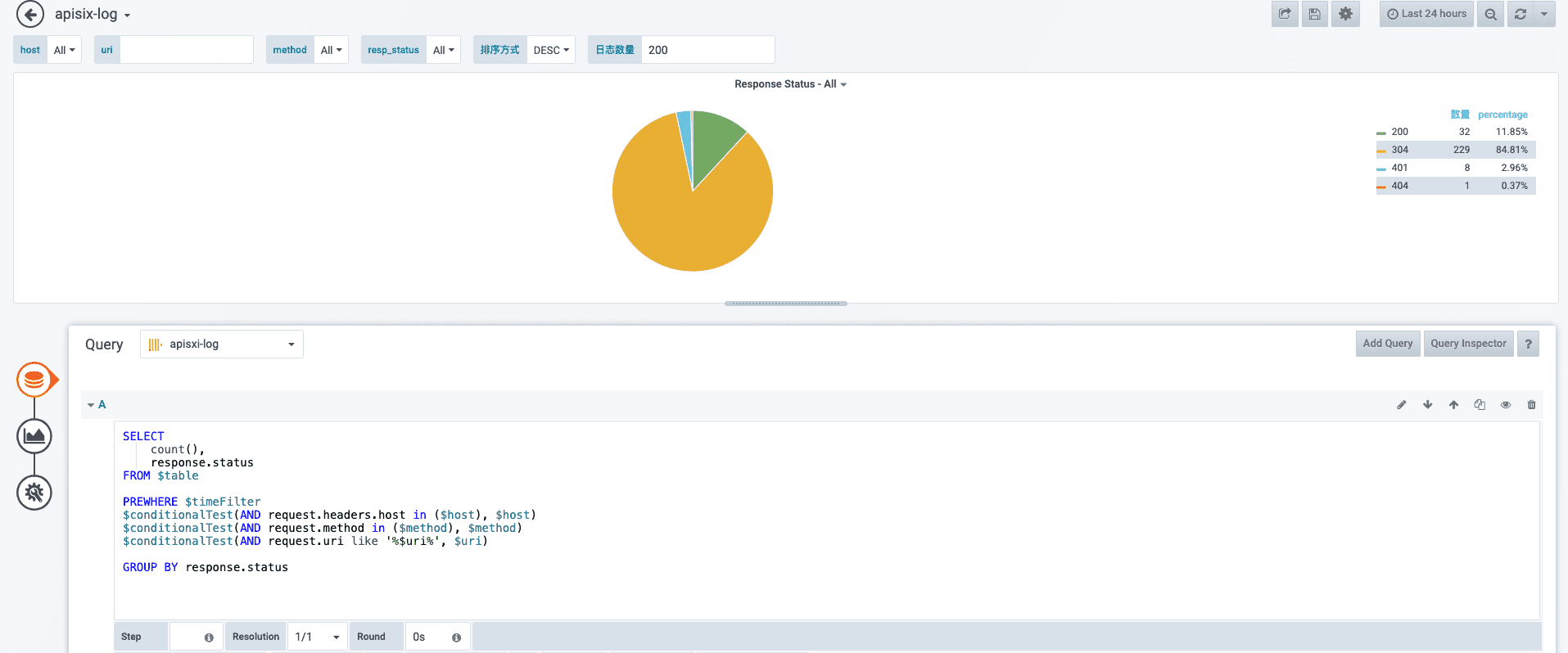The image size is (1568, 653).
Task: Move query A up with arrow icon
Action: pos(1453,405)
